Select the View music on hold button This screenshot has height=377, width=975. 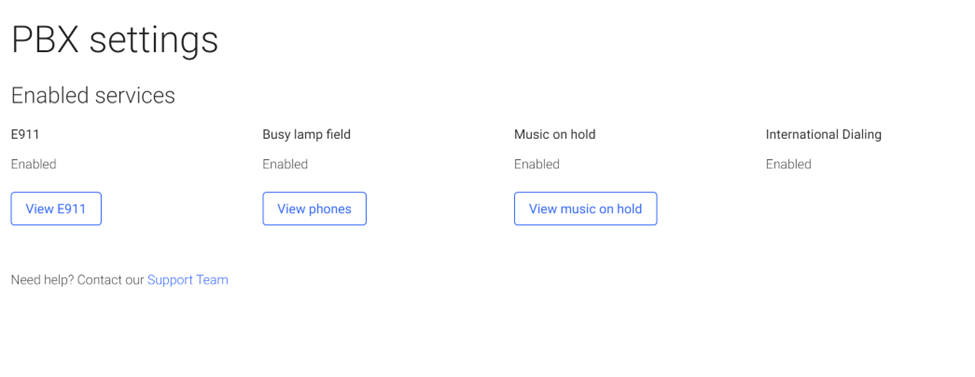point(585,208)
